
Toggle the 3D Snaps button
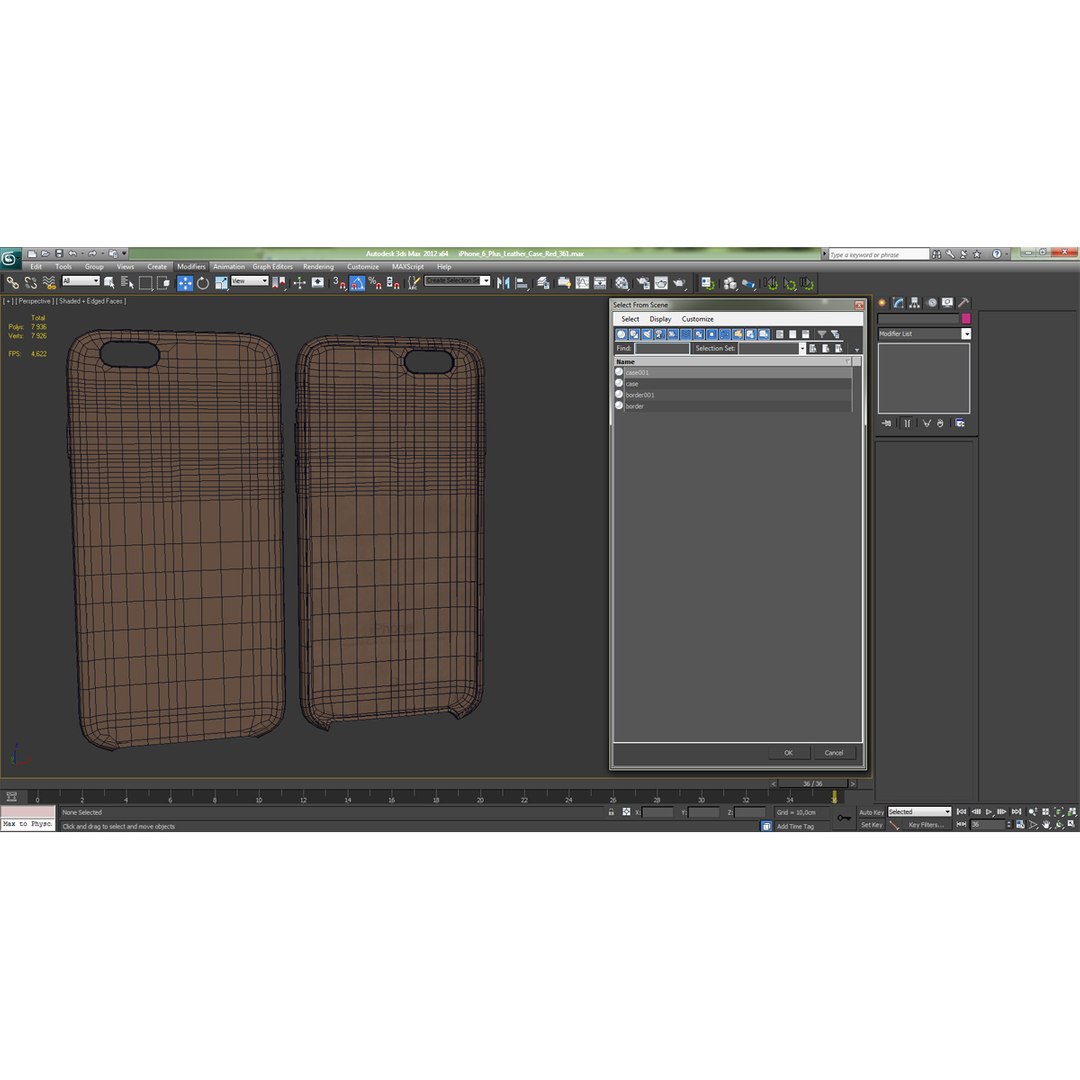tap(340, 283)
